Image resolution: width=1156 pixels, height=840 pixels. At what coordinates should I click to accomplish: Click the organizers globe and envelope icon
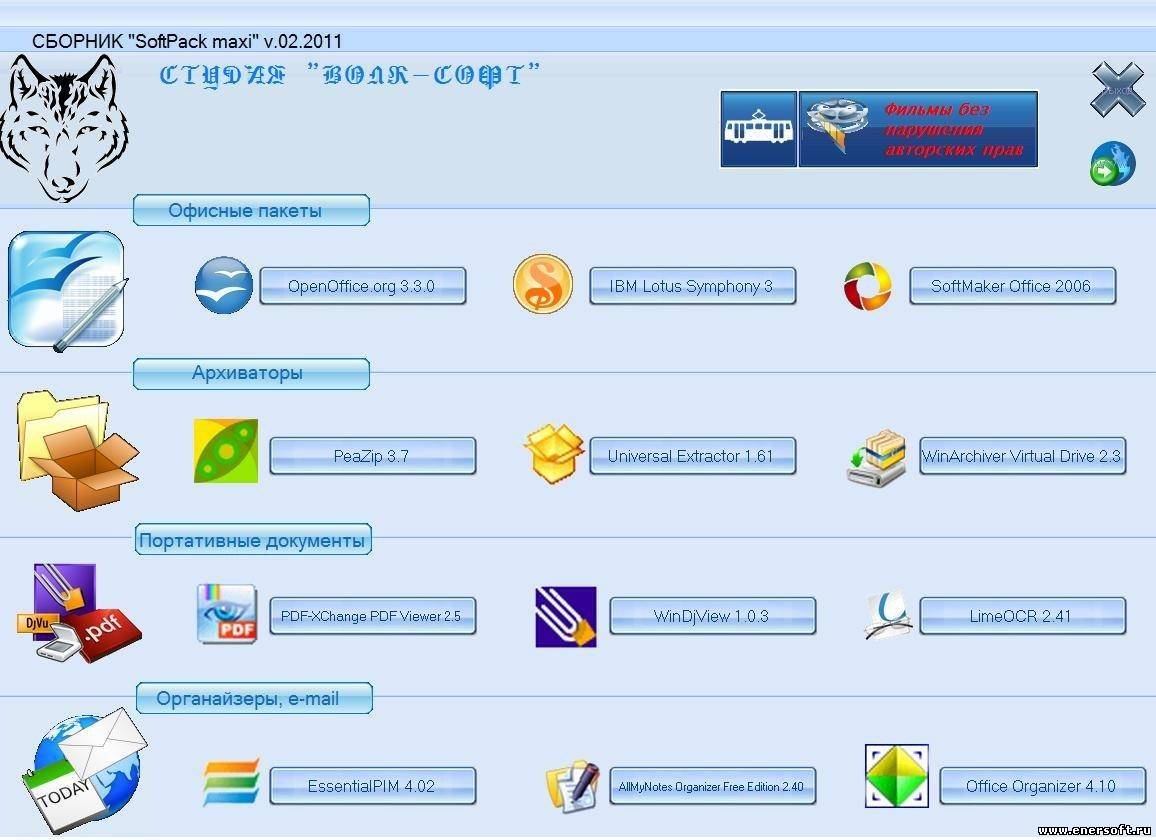point(85,771)
